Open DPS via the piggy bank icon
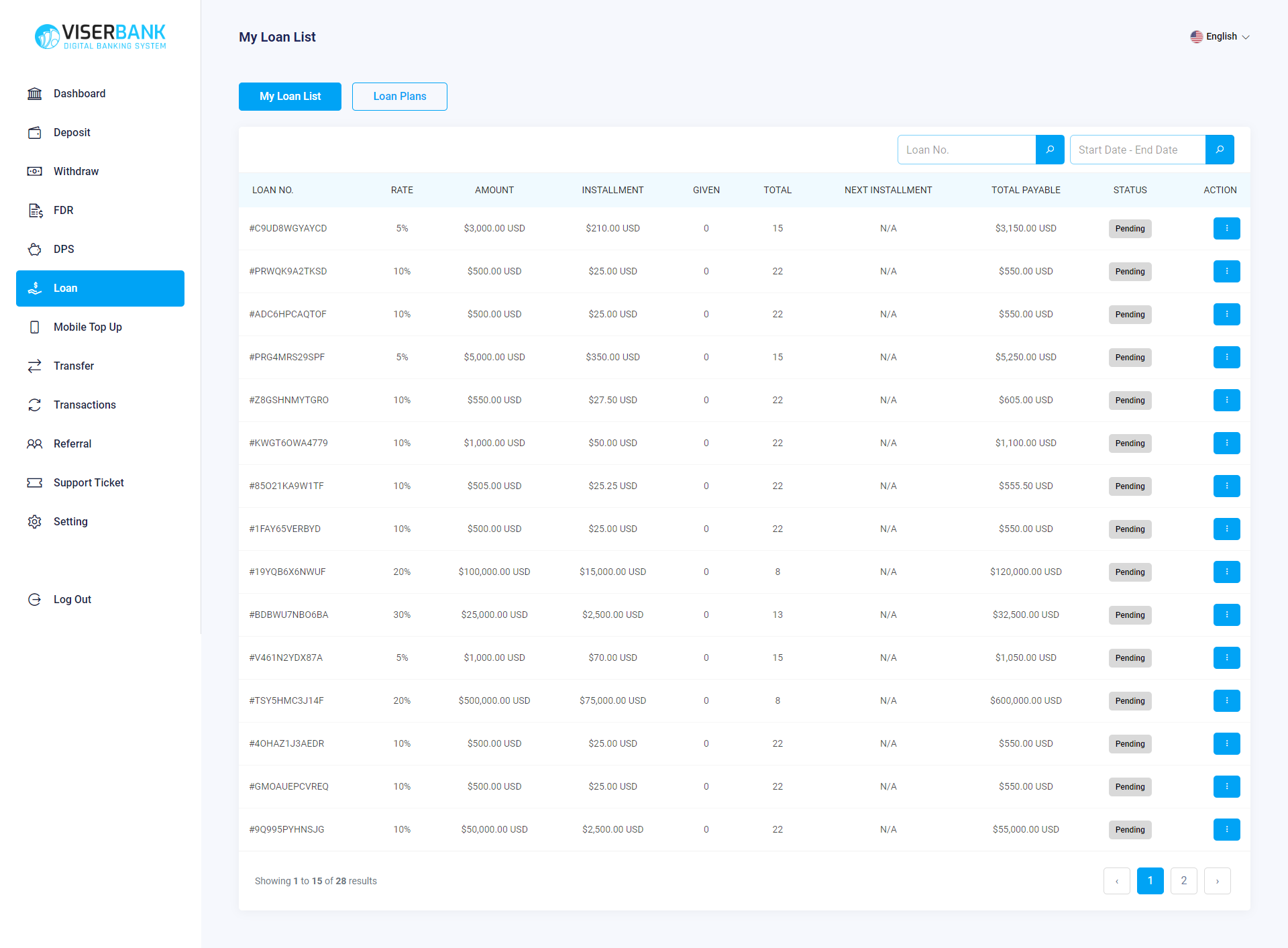The image size is (1288, 948). (x=34, y=249)
